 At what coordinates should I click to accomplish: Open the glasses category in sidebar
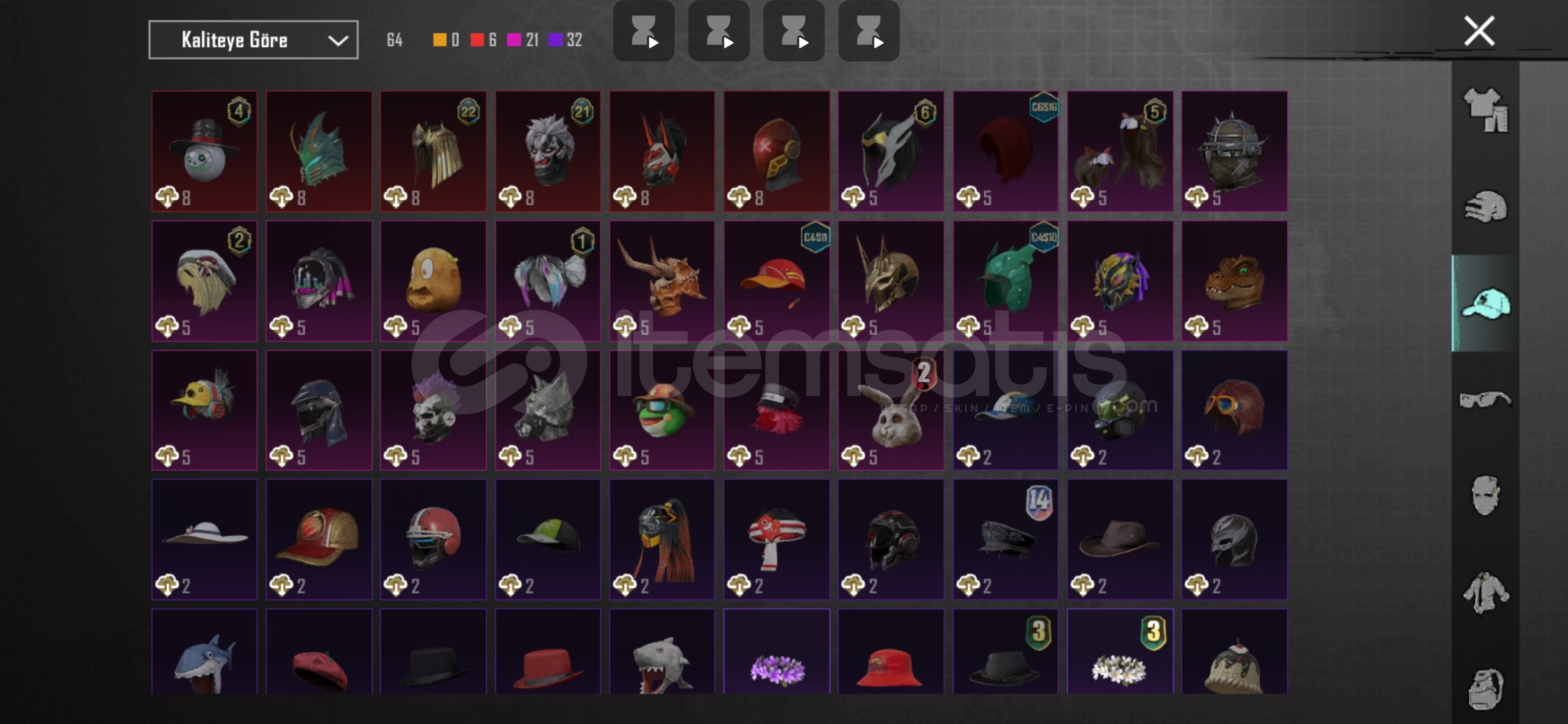tap(1486, 400)
